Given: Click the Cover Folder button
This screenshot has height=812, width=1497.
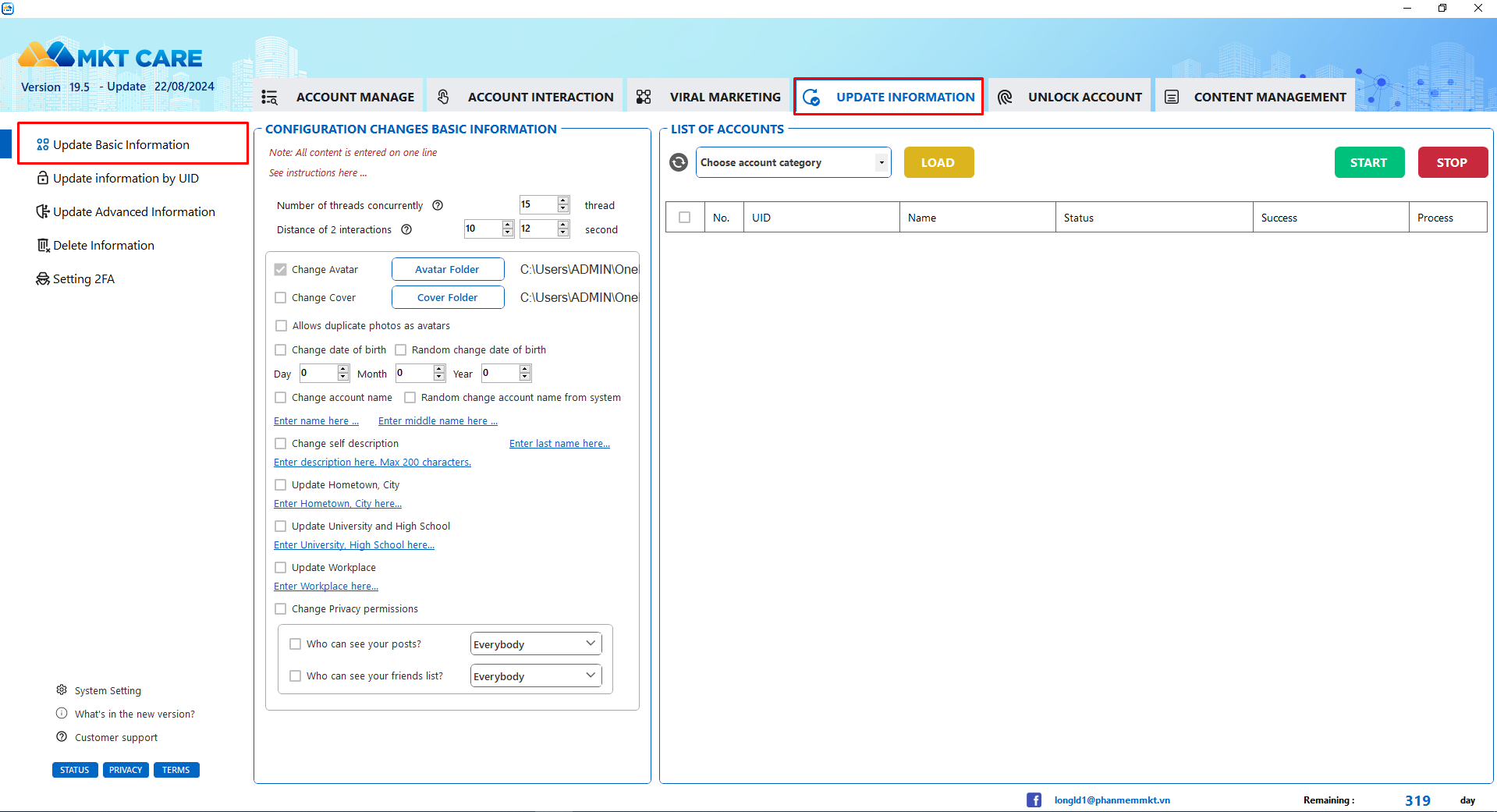Looking at the screenshot, I should [448, 297].
